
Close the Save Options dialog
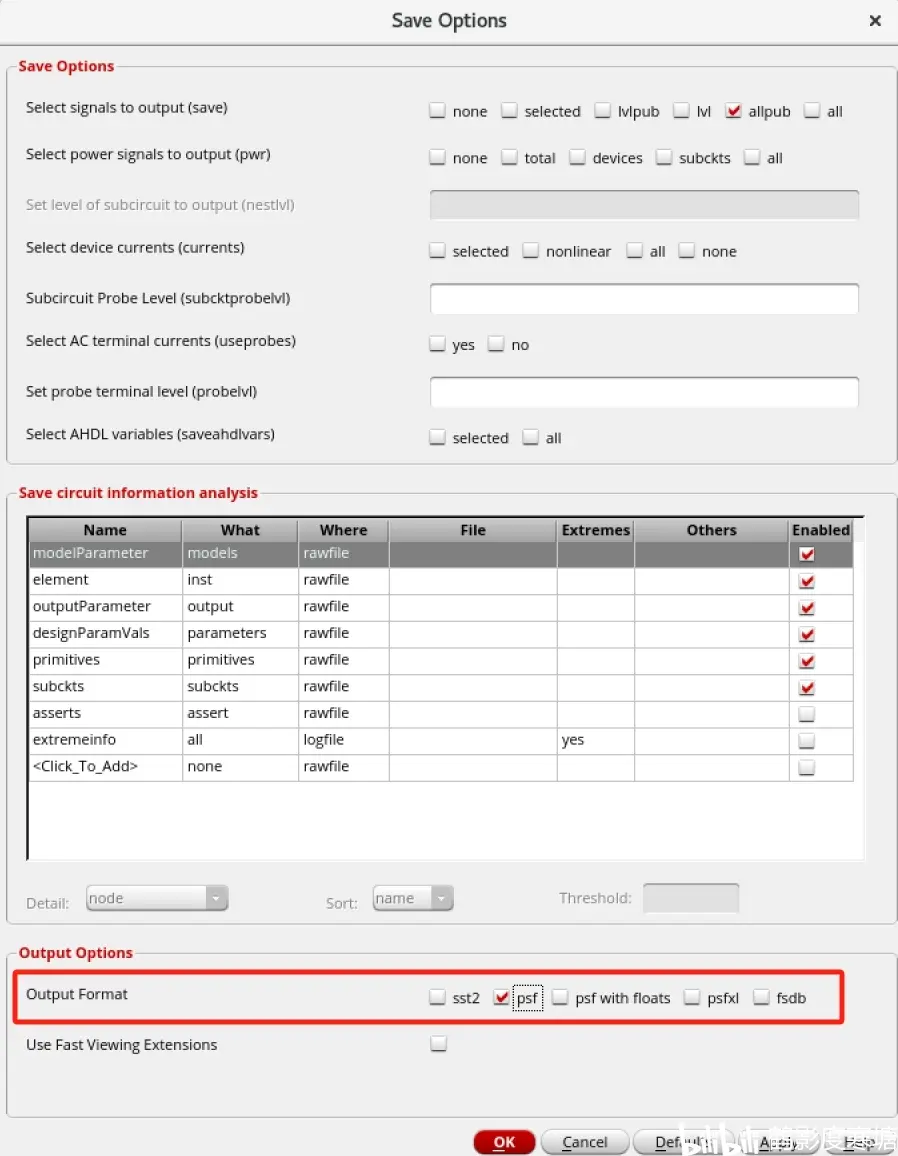875,21
